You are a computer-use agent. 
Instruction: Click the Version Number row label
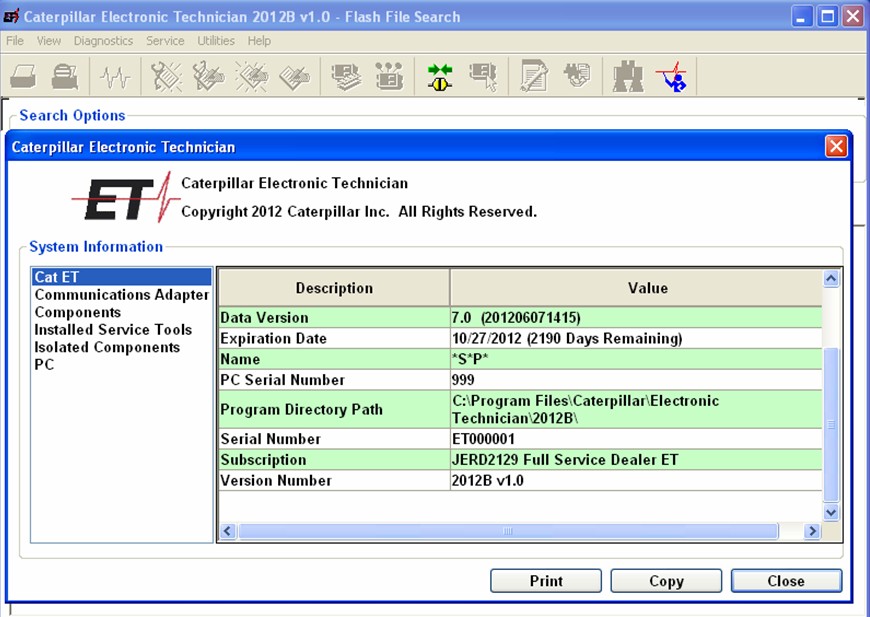tap(276, 481)
